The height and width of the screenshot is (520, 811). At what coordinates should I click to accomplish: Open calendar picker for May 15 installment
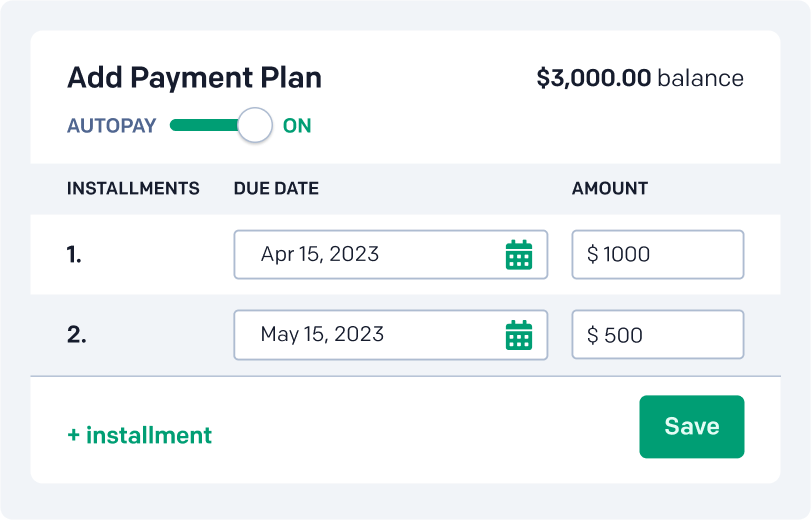point(518,335)
